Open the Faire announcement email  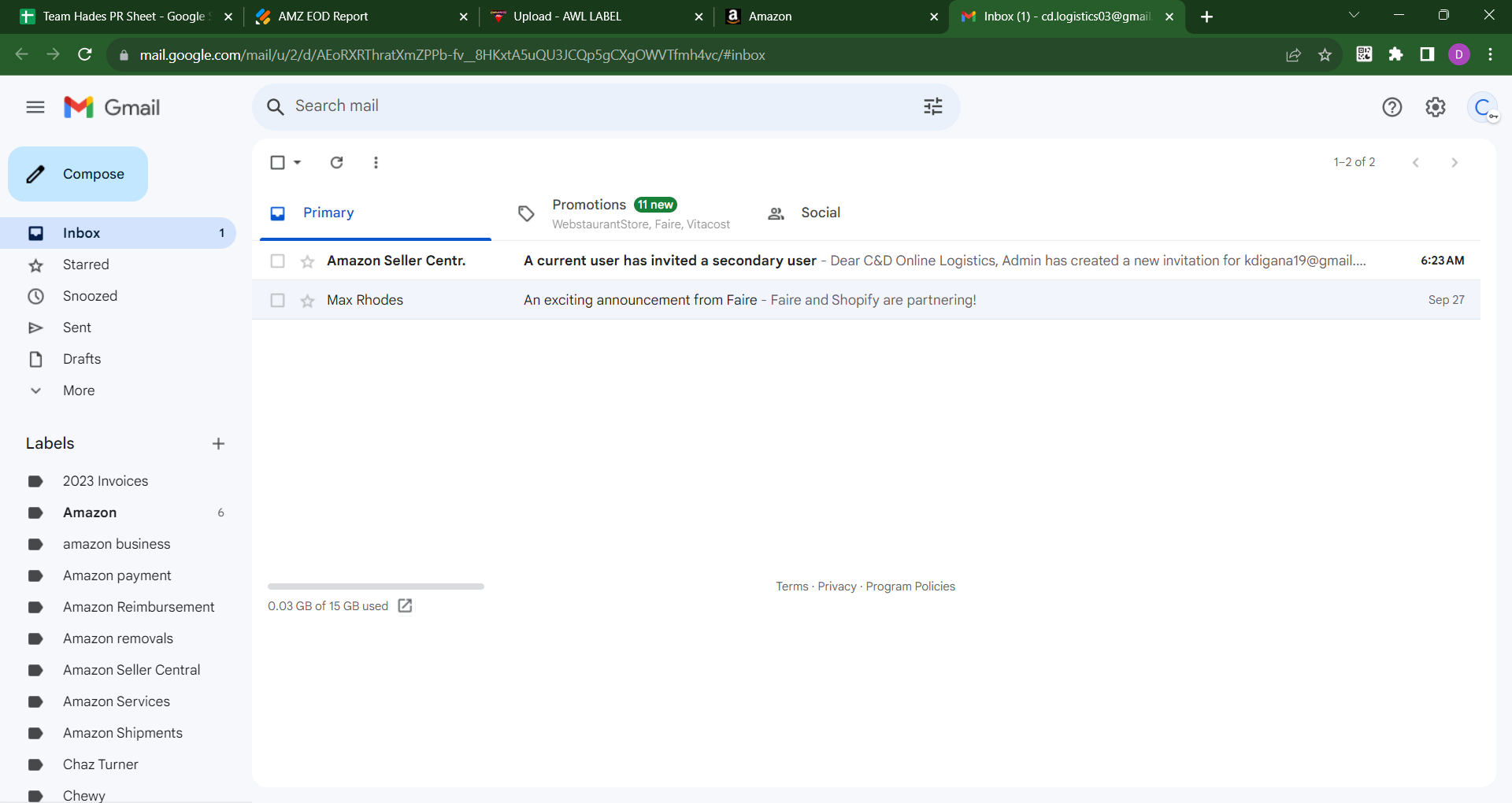[x=866, y=300]
